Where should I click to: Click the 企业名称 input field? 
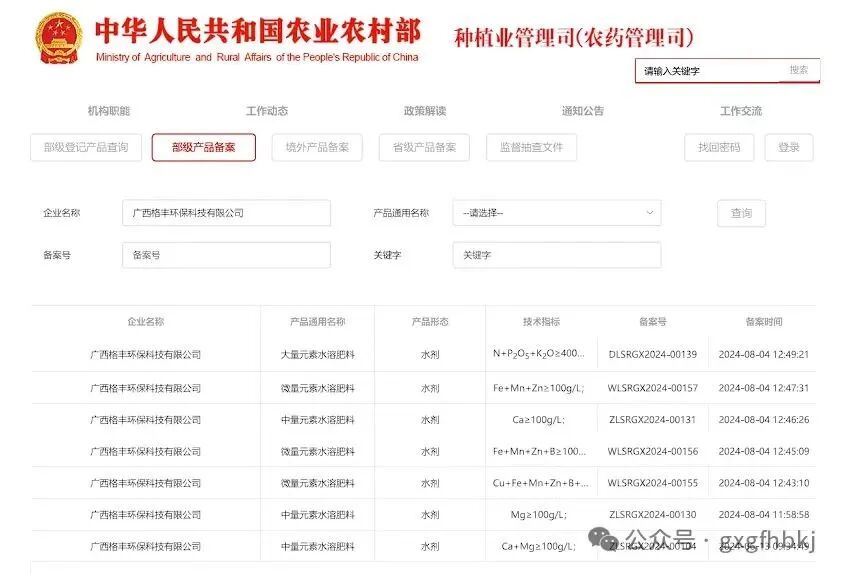pos(227,213)
